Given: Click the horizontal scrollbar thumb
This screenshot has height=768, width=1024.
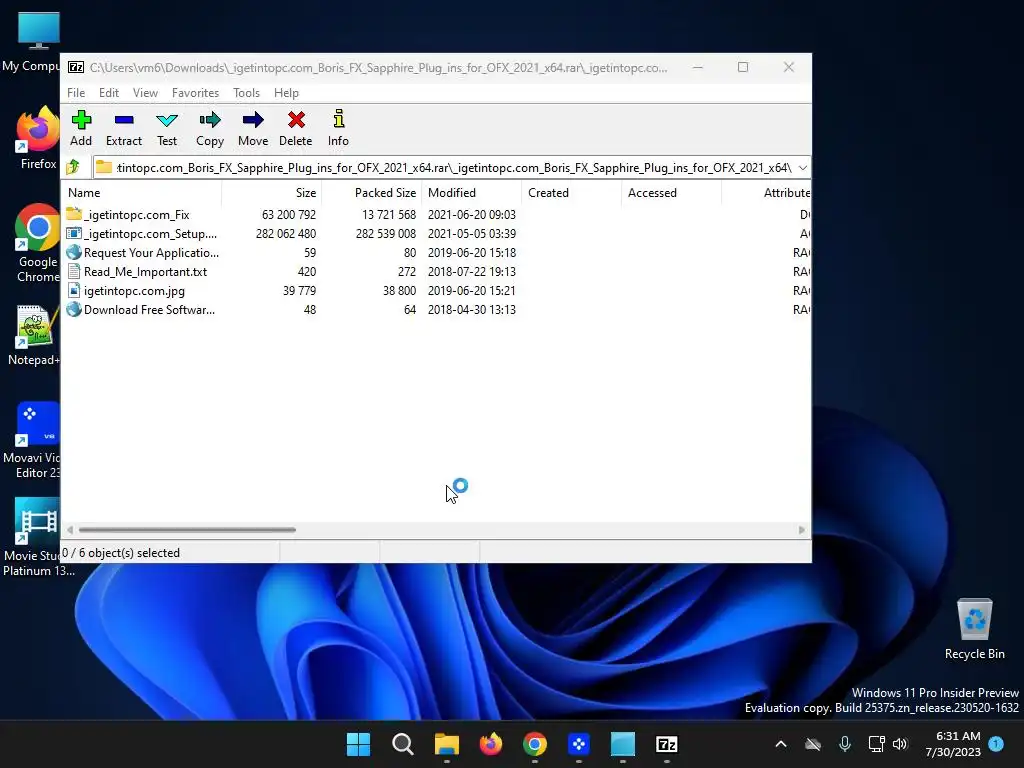Looking at the screenshot, I should (187, 530).
